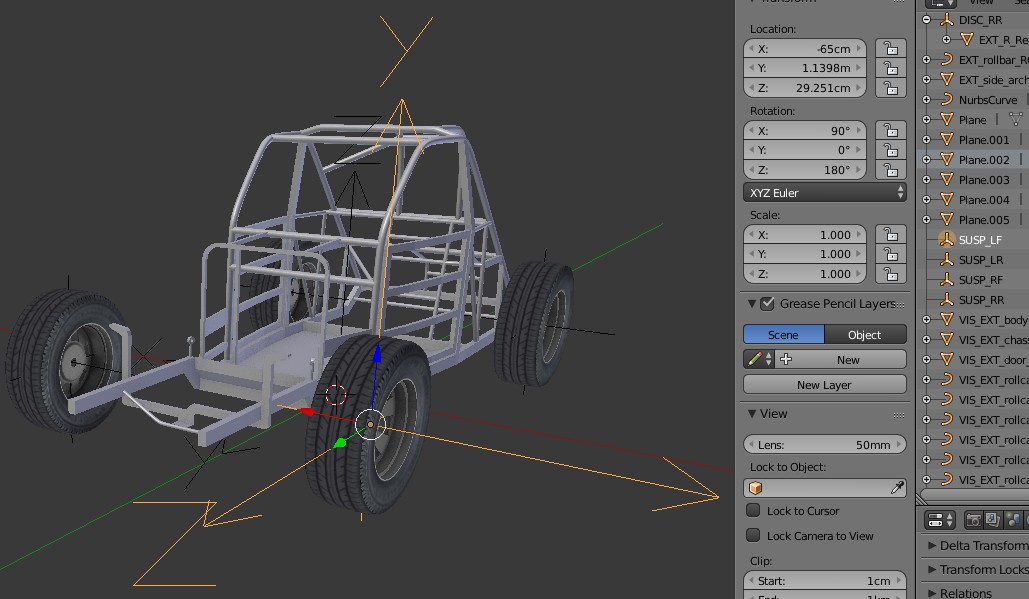This screenshot has width=1029, height=599.
Task: Click the Lock to Object field
Action: click(825, 487)
